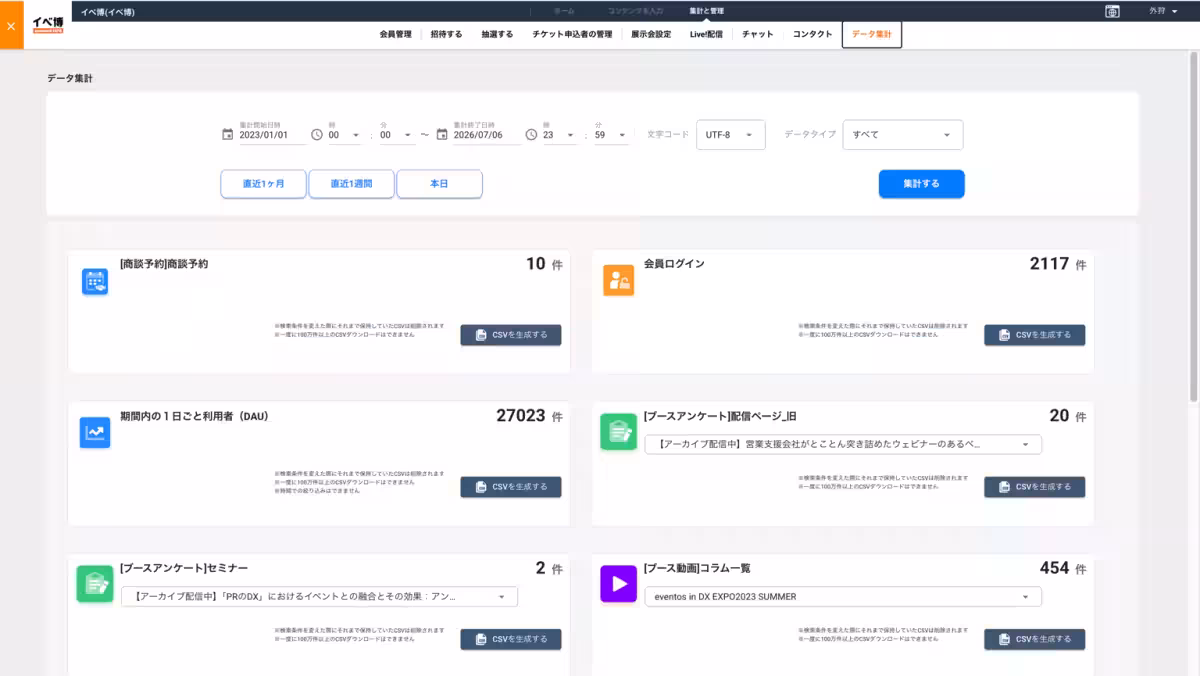Open the 展示会設定 menu

tap(651, 34)
